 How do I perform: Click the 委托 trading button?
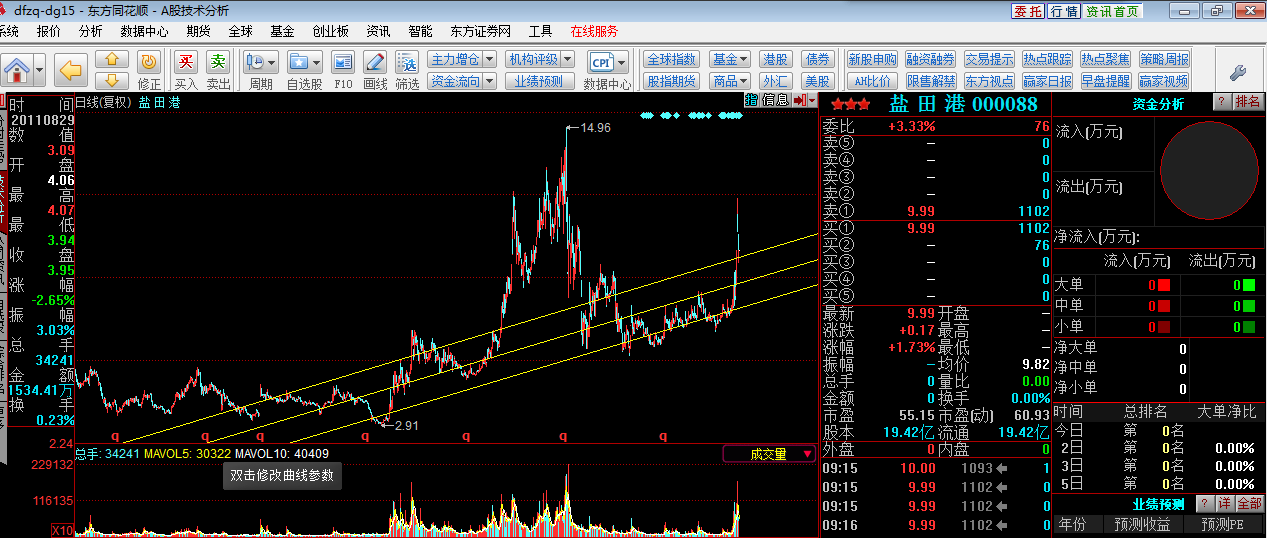point(1028,11)
